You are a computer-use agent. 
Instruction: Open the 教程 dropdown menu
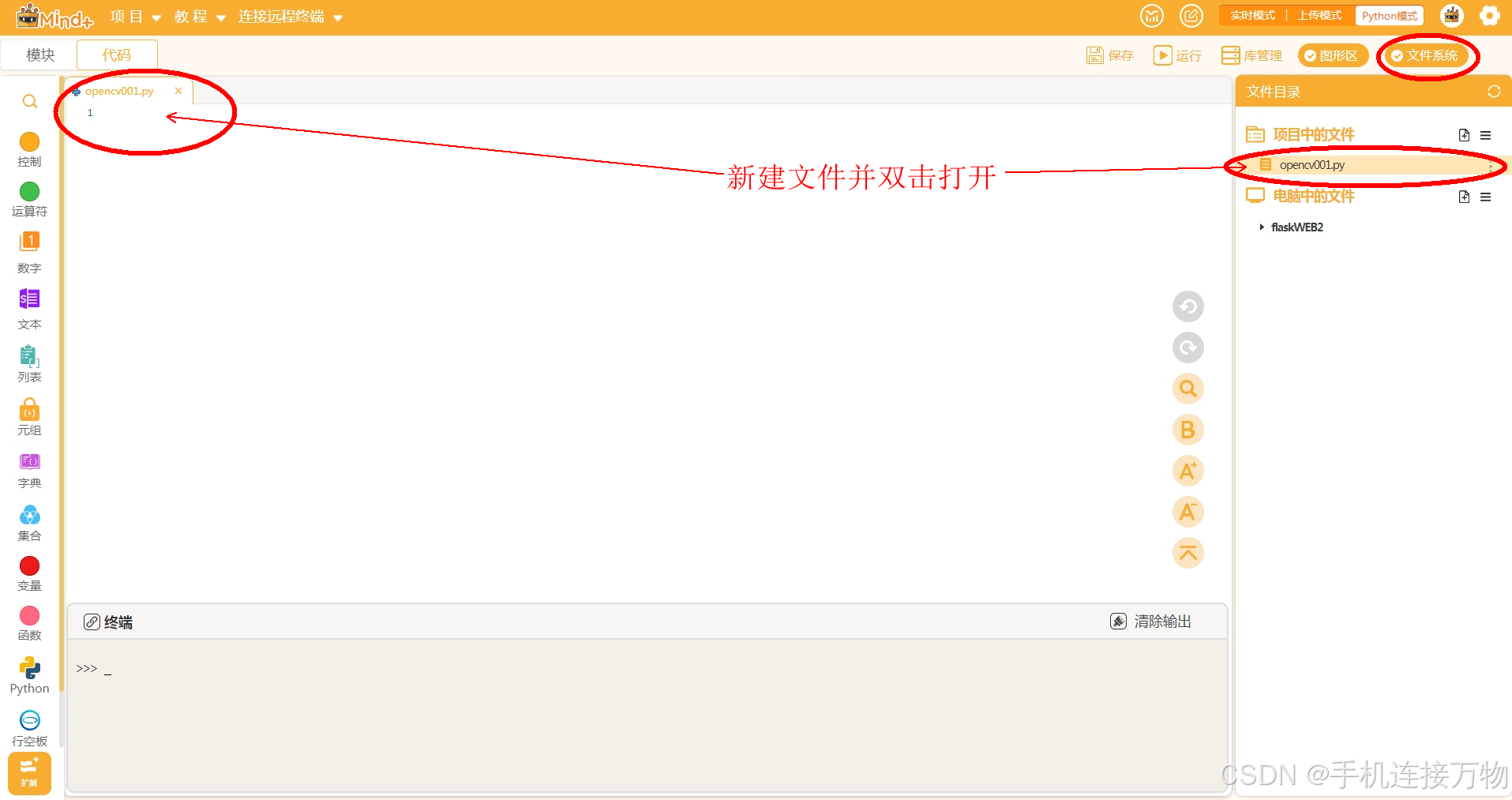pyautogui.click(x=190, y=17)
